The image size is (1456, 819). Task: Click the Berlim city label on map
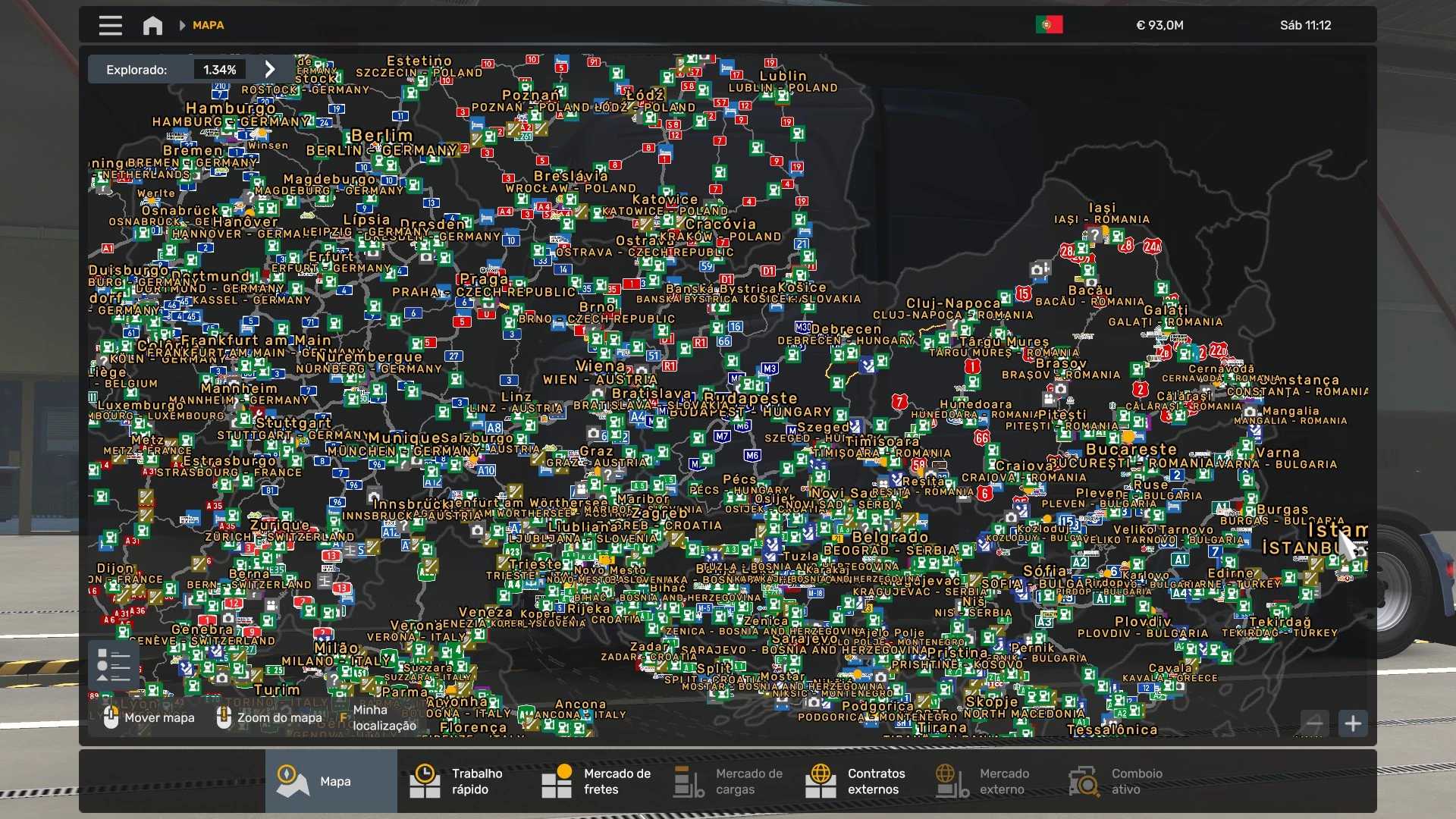[x=382, y=135]
